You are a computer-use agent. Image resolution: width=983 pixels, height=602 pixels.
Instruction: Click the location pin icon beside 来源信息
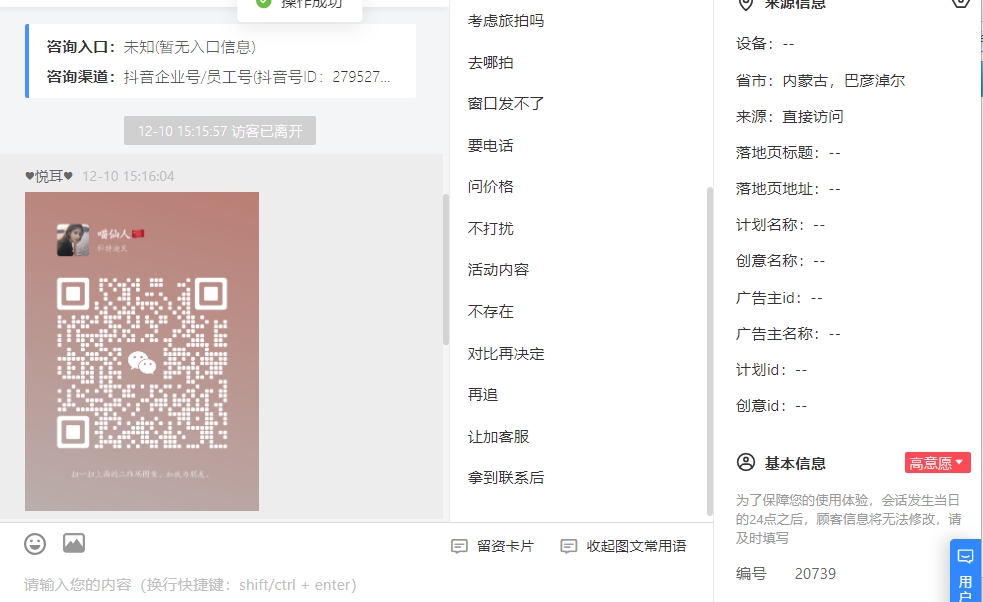745,4
